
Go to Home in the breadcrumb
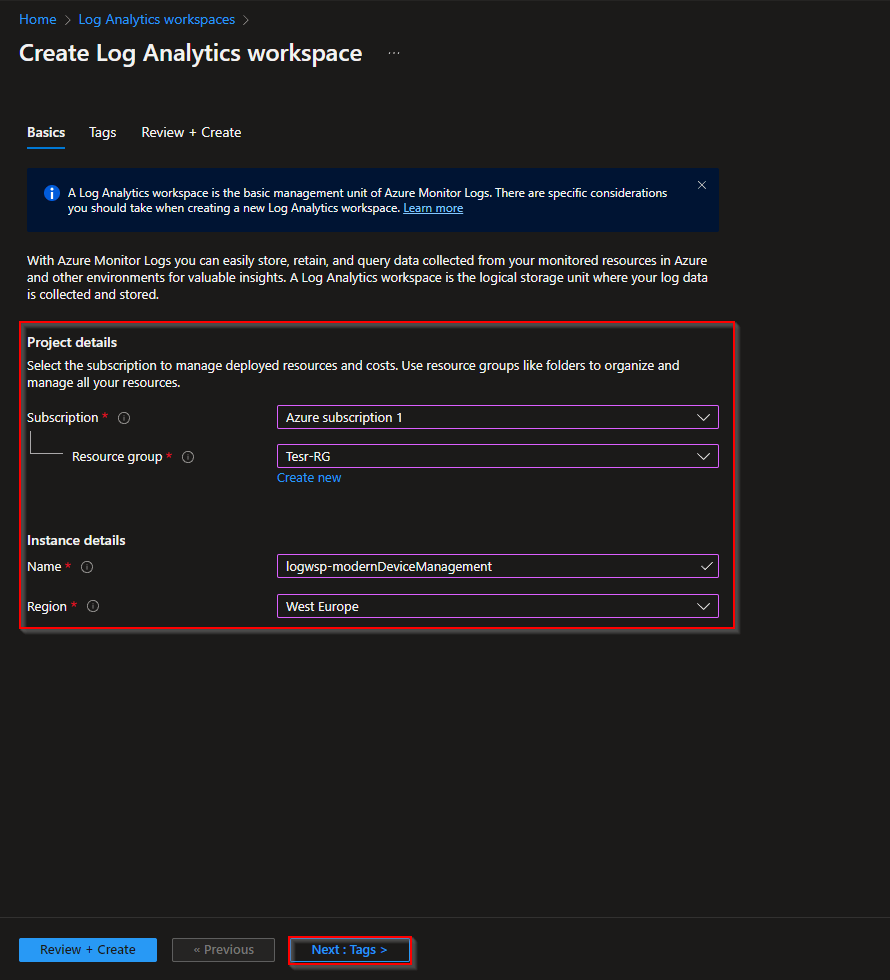click(38, 20)
